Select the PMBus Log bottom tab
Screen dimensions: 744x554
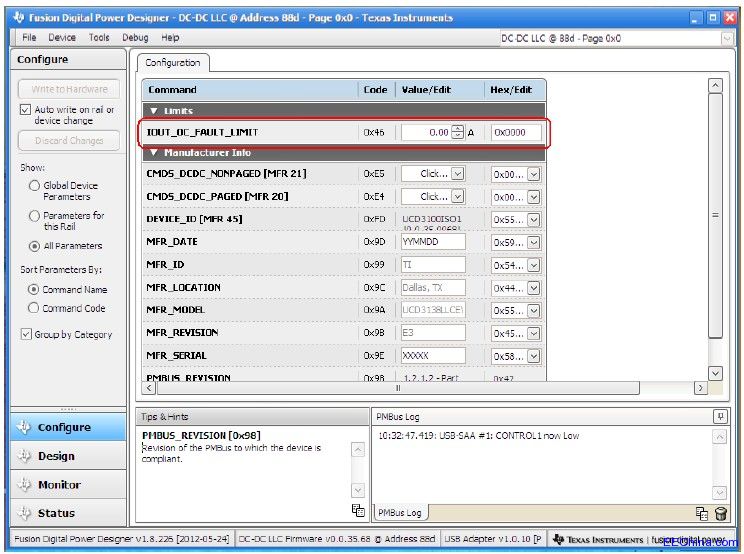[x=400, y=513]
